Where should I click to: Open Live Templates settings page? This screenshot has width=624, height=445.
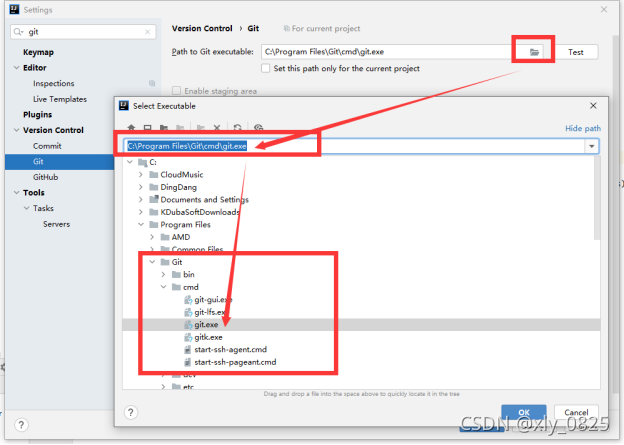pos(60,99)
